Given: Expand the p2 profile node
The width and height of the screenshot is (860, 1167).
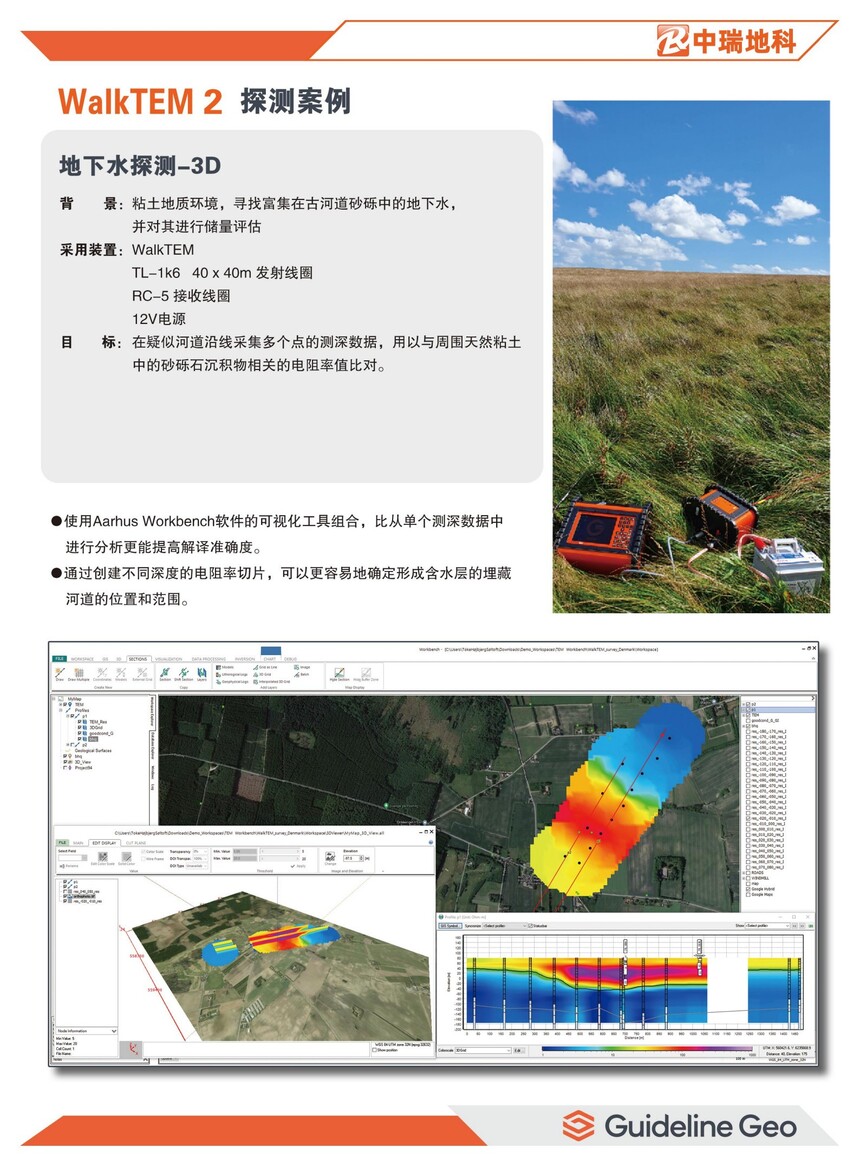Looking at the screenshot, I should point(68,744).
